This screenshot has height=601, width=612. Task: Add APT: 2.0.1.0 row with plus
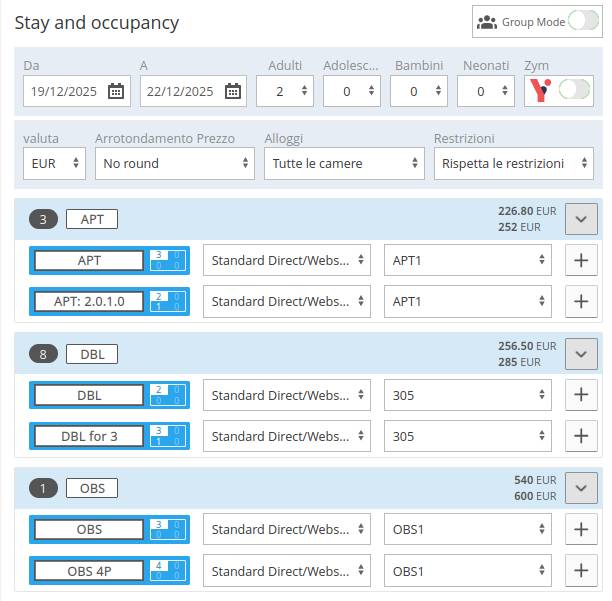coord(581,301)
